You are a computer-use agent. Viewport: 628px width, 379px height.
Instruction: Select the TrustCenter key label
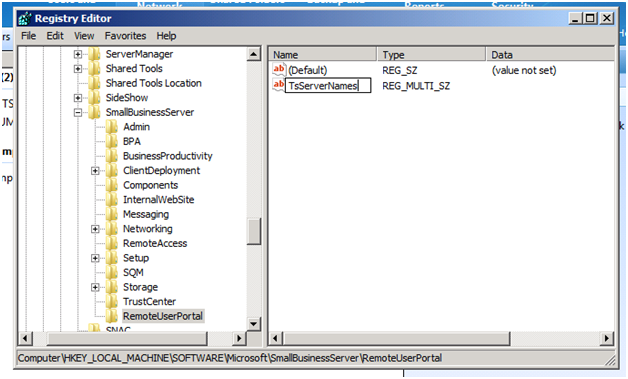coord(149,302)
